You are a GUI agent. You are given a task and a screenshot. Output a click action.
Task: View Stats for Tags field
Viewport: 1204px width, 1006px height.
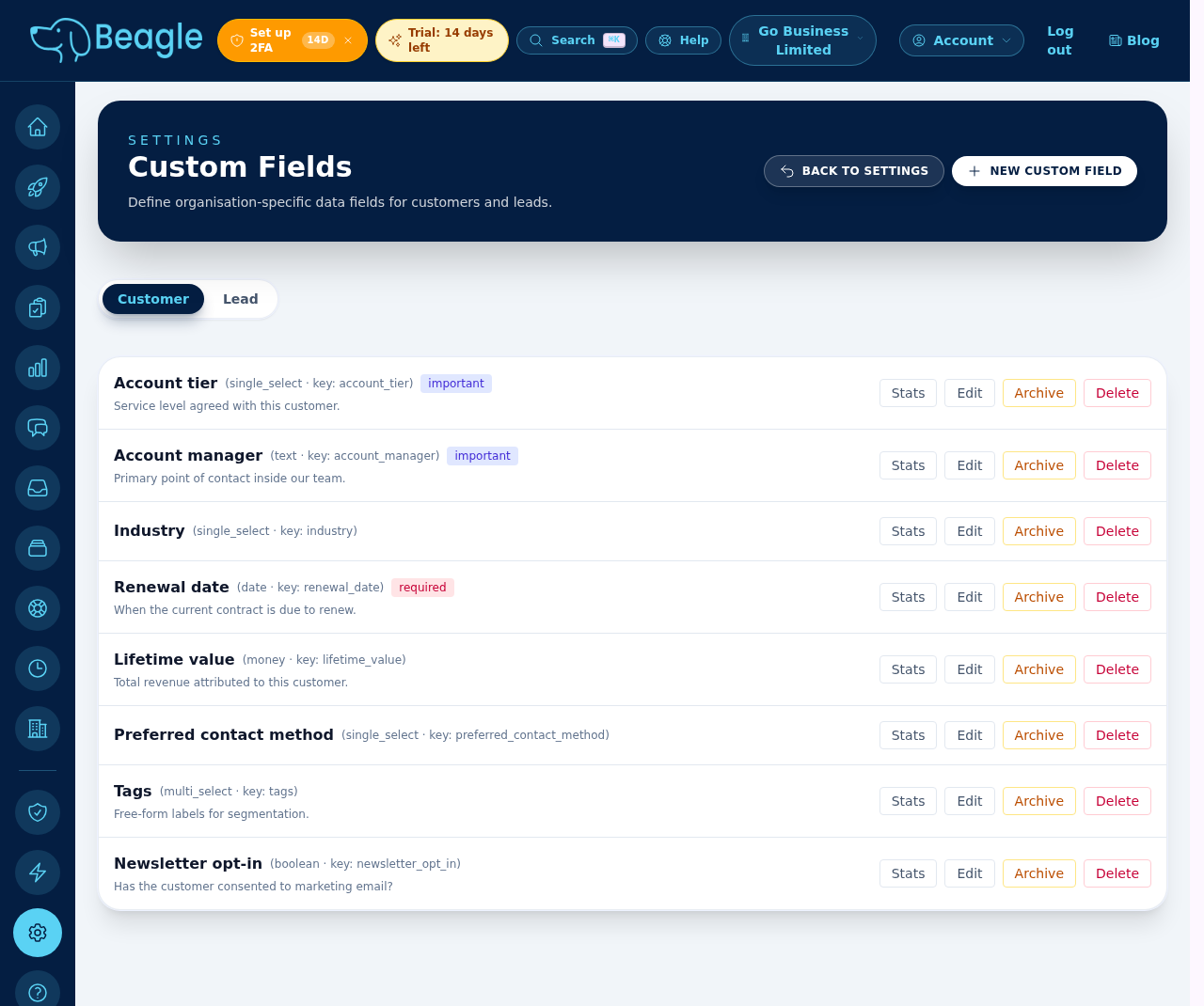click(908, 801)
